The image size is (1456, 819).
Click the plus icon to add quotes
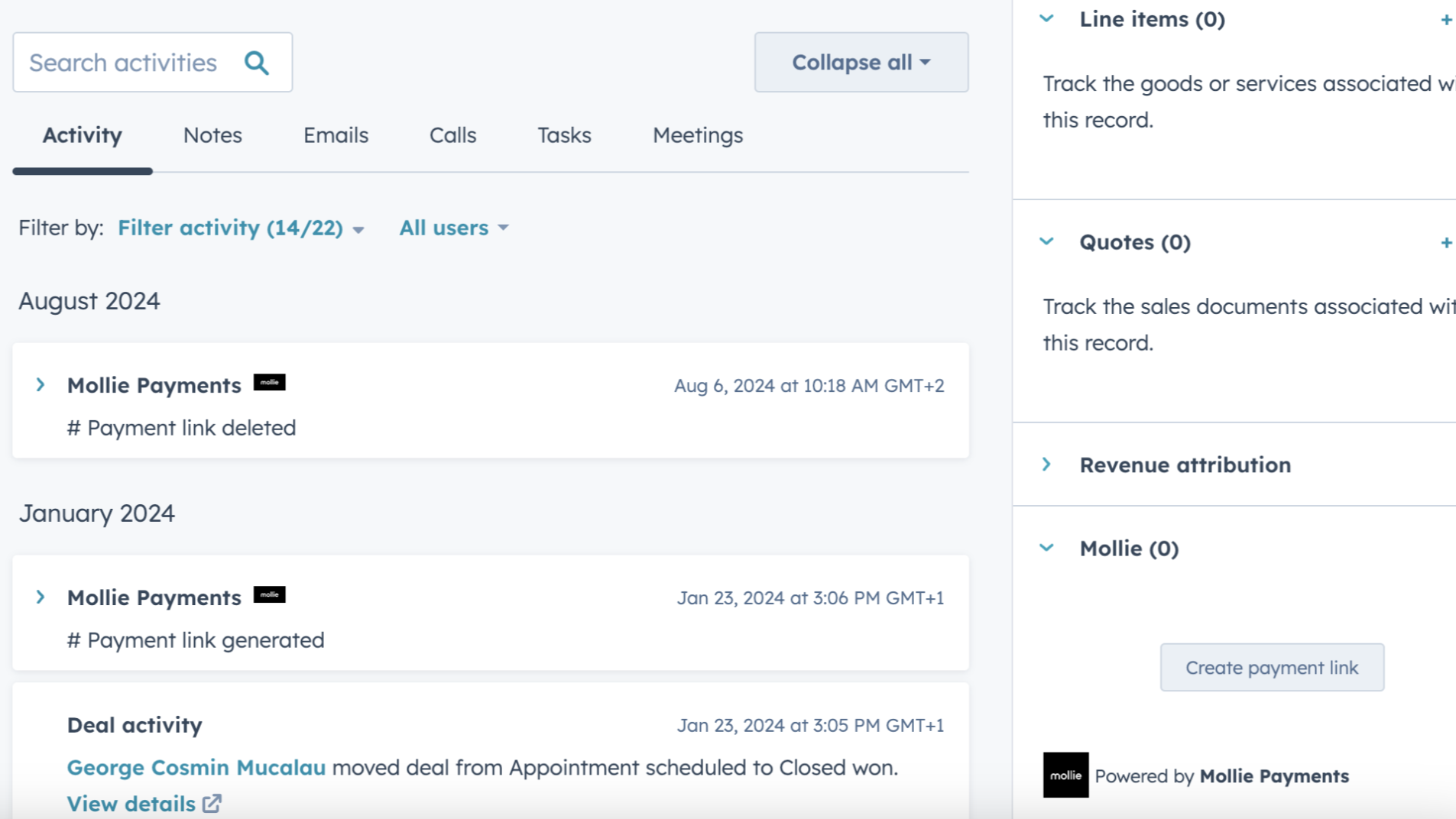pyautogui.click(x=1445, y=243)
